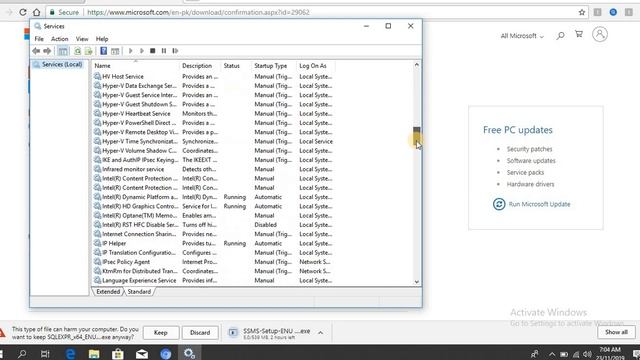Sort by the Status column header

(x=236, y=66)
